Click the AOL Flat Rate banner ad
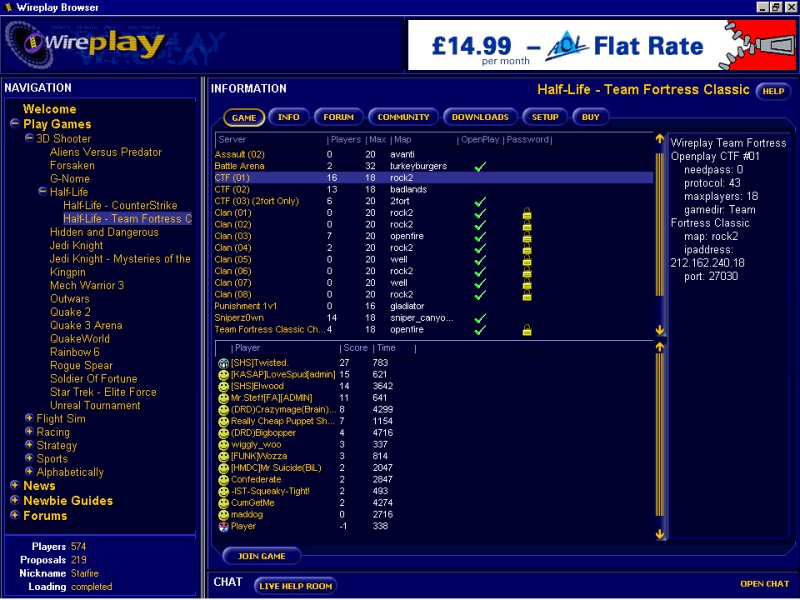 click(x=603, y=45)
